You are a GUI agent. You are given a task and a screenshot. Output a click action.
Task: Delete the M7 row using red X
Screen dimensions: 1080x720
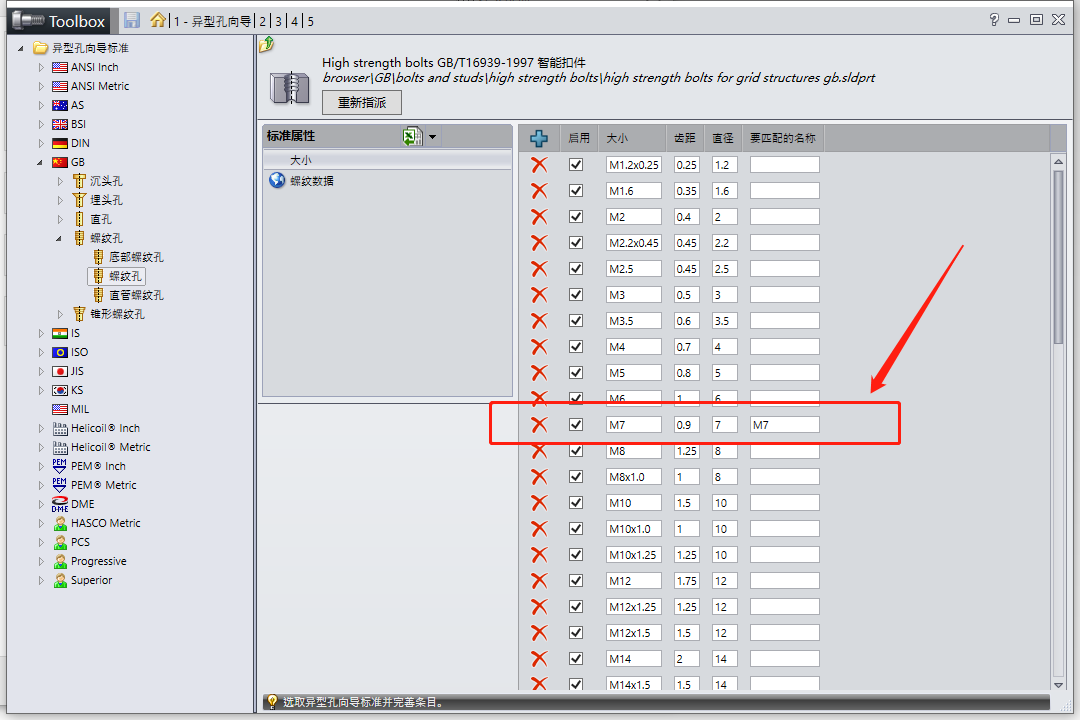[x=539, y=425]
